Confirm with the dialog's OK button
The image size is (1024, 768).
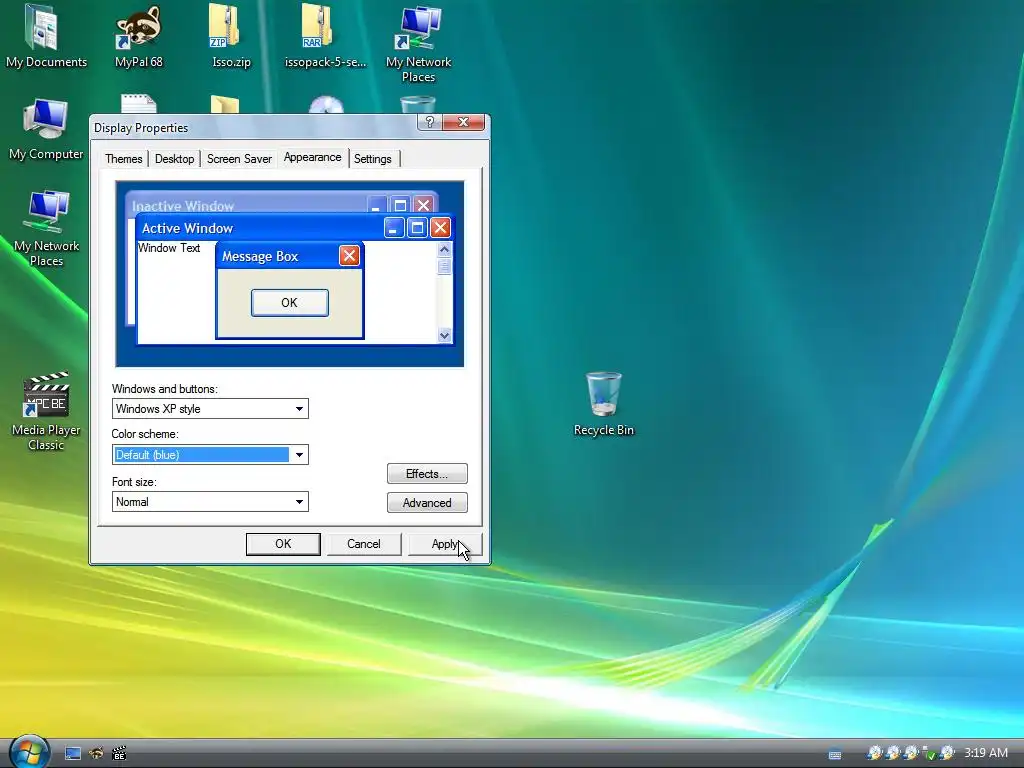pyautogui.click(x=283, y=544)
